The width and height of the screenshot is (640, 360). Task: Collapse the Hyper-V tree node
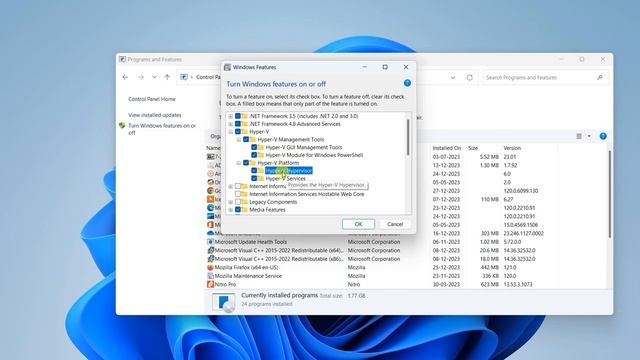click(231, 132)
